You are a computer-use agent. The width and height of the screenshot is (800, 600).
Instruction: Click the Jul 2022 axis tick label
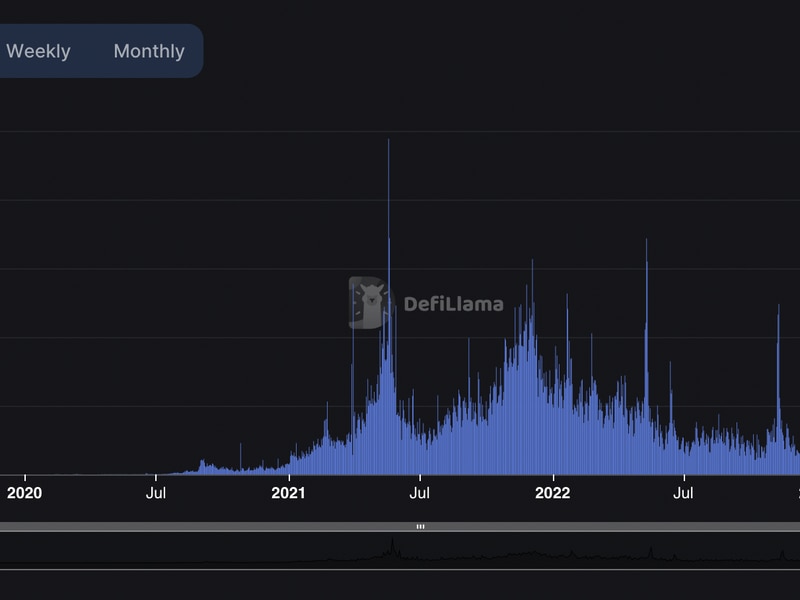[x=684, y=492]
